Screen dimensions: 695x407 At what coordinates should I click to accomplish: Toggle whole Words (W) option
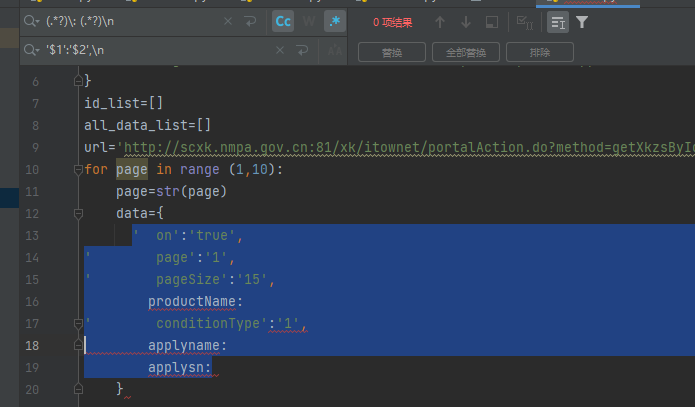click(x=309, y=21)
